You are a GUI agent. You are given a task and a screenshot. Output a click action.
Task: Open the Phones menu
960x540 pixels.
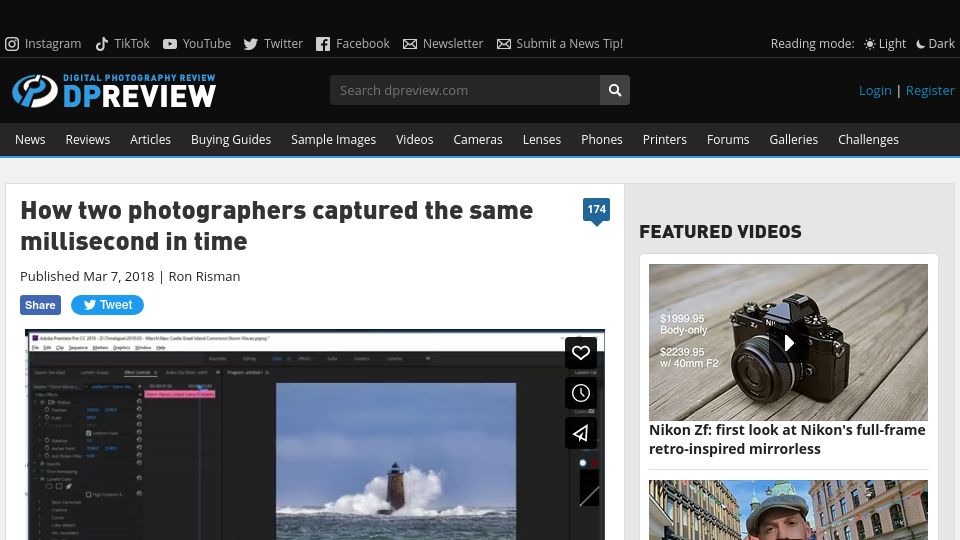point(602,140)
